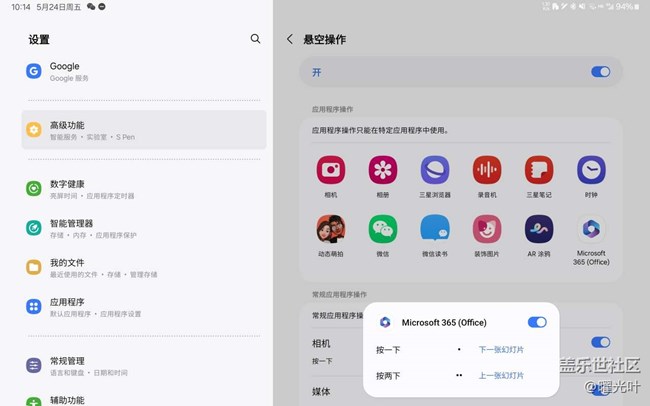Image resolution: width=650 pixels, height=406 pixels.
Task: Open 高级功能 settings category
Action: click(x=144, y=130)
